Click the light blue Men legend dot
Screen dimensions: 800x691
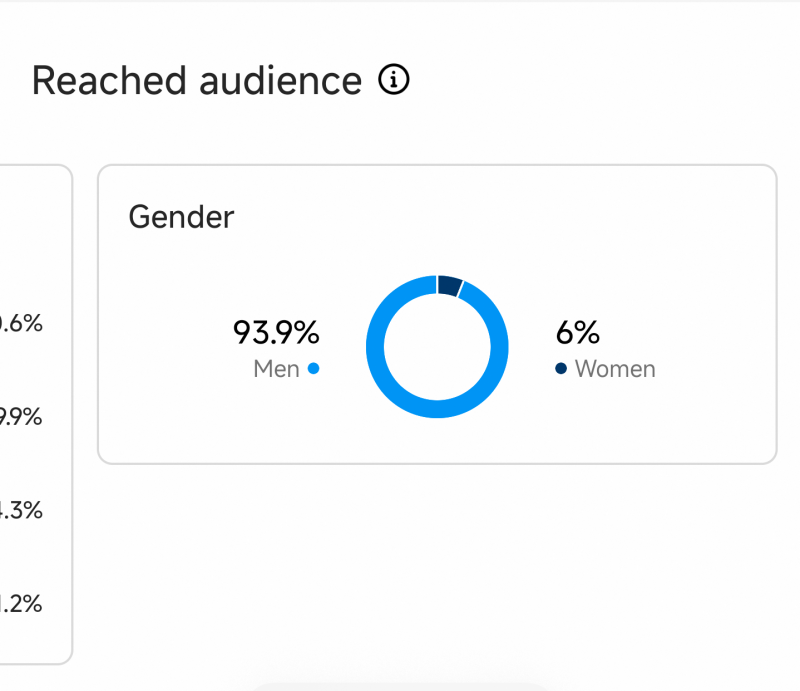[313, 368]
